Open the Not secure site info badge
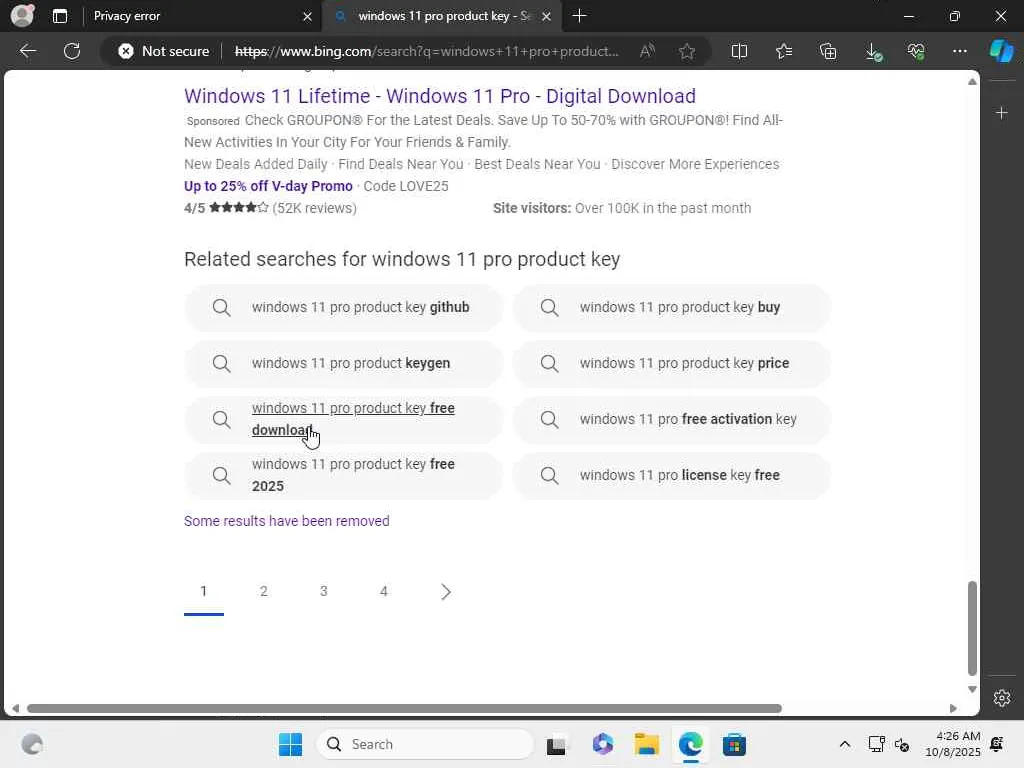The width and height of the screenshot is (1024, 768). pyautogui.click(x=163, y=51)
